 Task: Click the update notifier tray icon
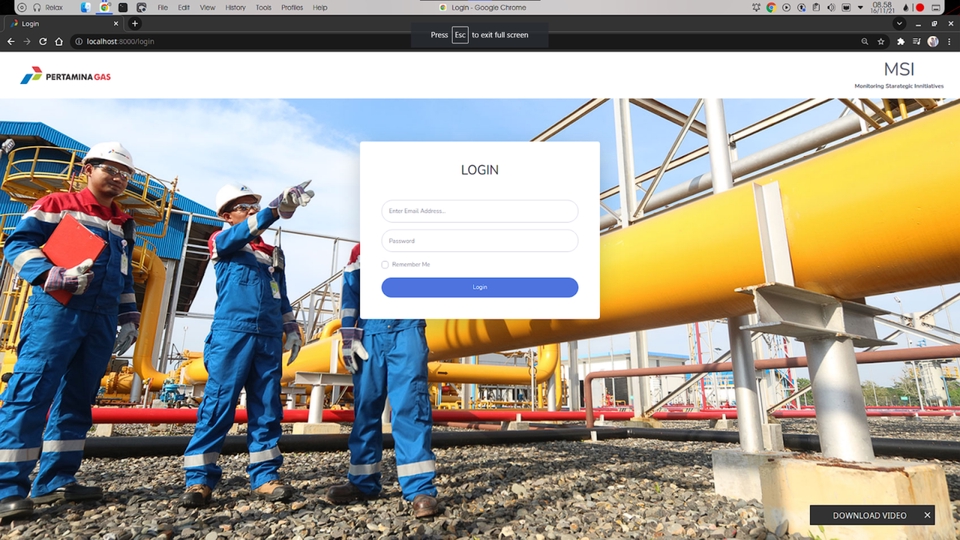pyautogui.click(x=801, y=7)
